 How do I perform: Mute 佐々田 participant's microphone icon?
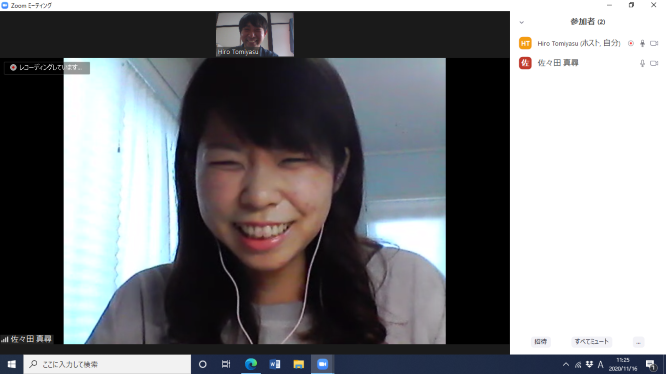click(642, 63)
